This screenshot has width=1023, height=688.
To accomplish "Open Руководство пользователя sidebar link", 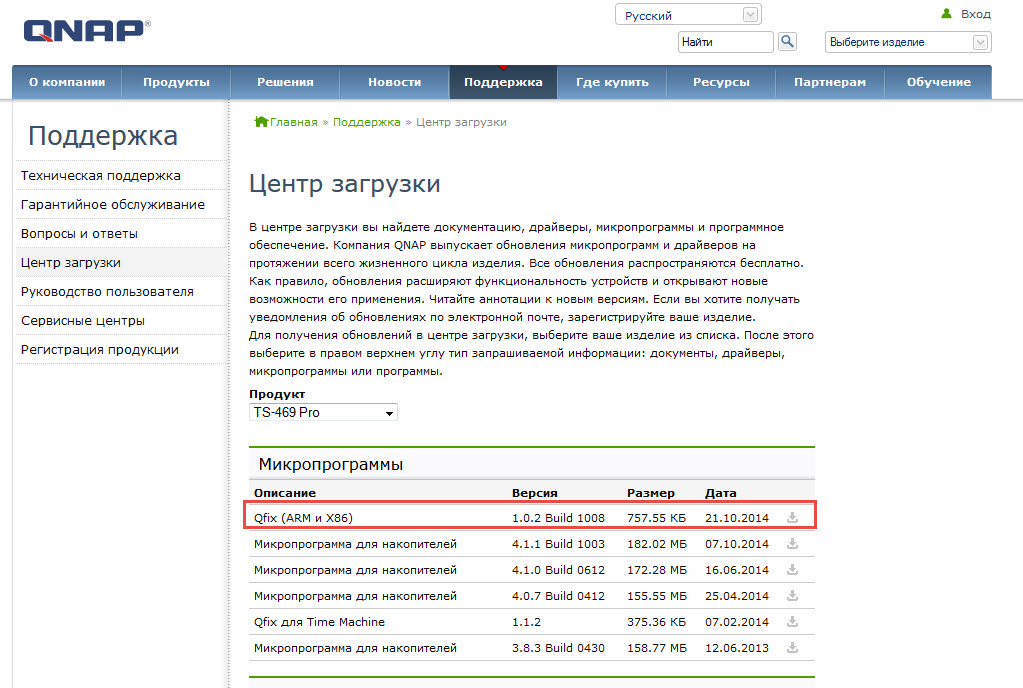I will [107, 292].
